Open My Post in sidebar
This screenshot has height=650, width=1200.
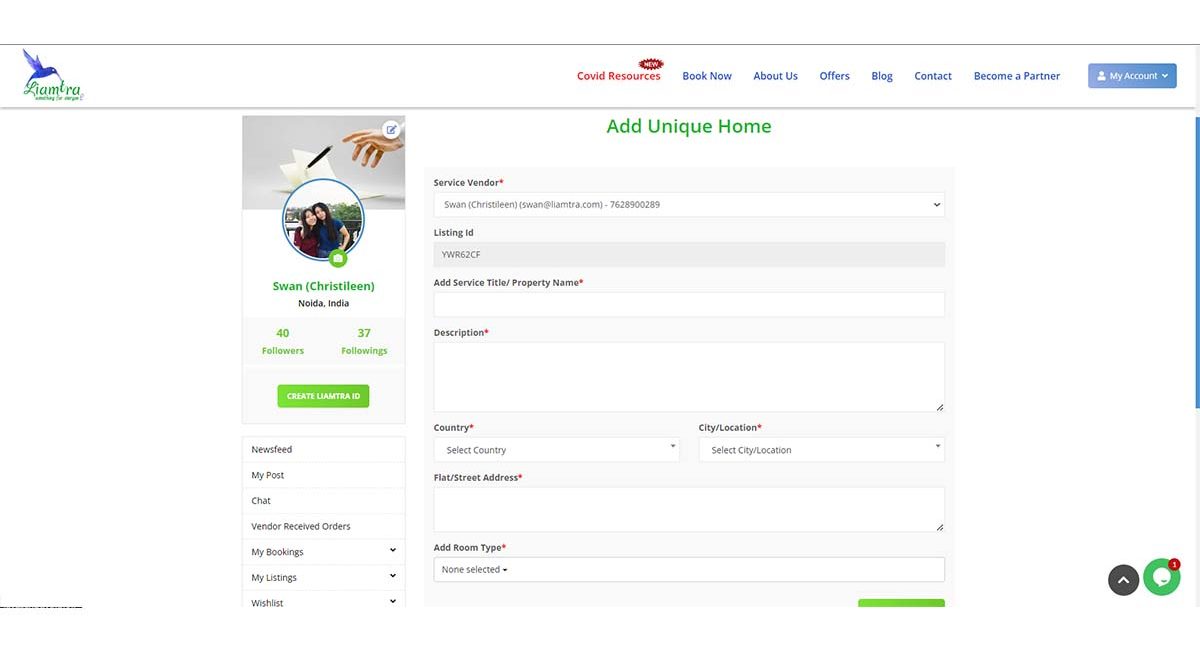(323, 475)
